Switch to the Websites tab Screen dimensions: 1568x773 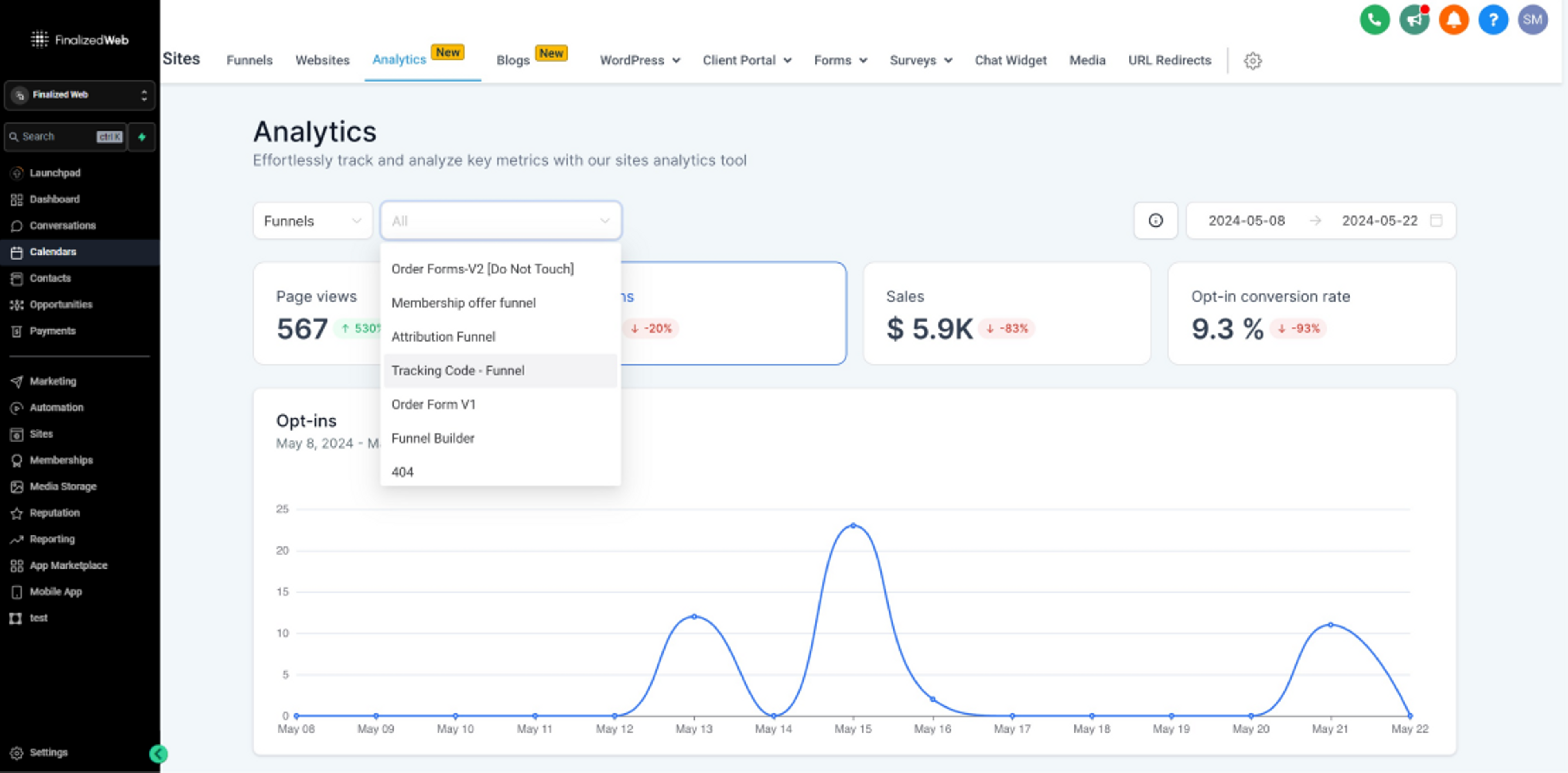coord(322,61)
